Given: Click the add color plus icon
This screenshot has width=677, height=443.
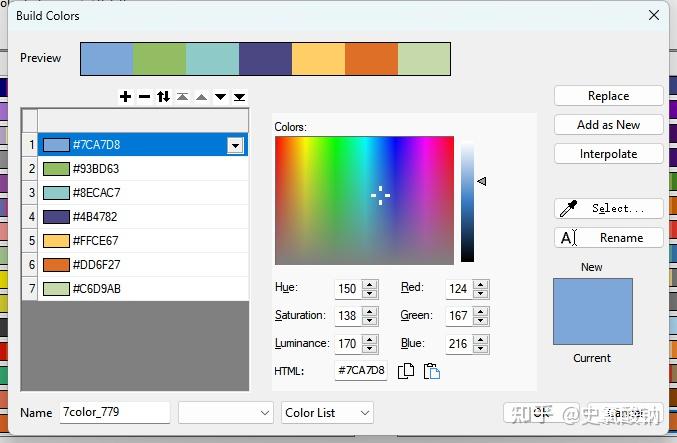Looking at the screenshot, I should click(125, 97).
